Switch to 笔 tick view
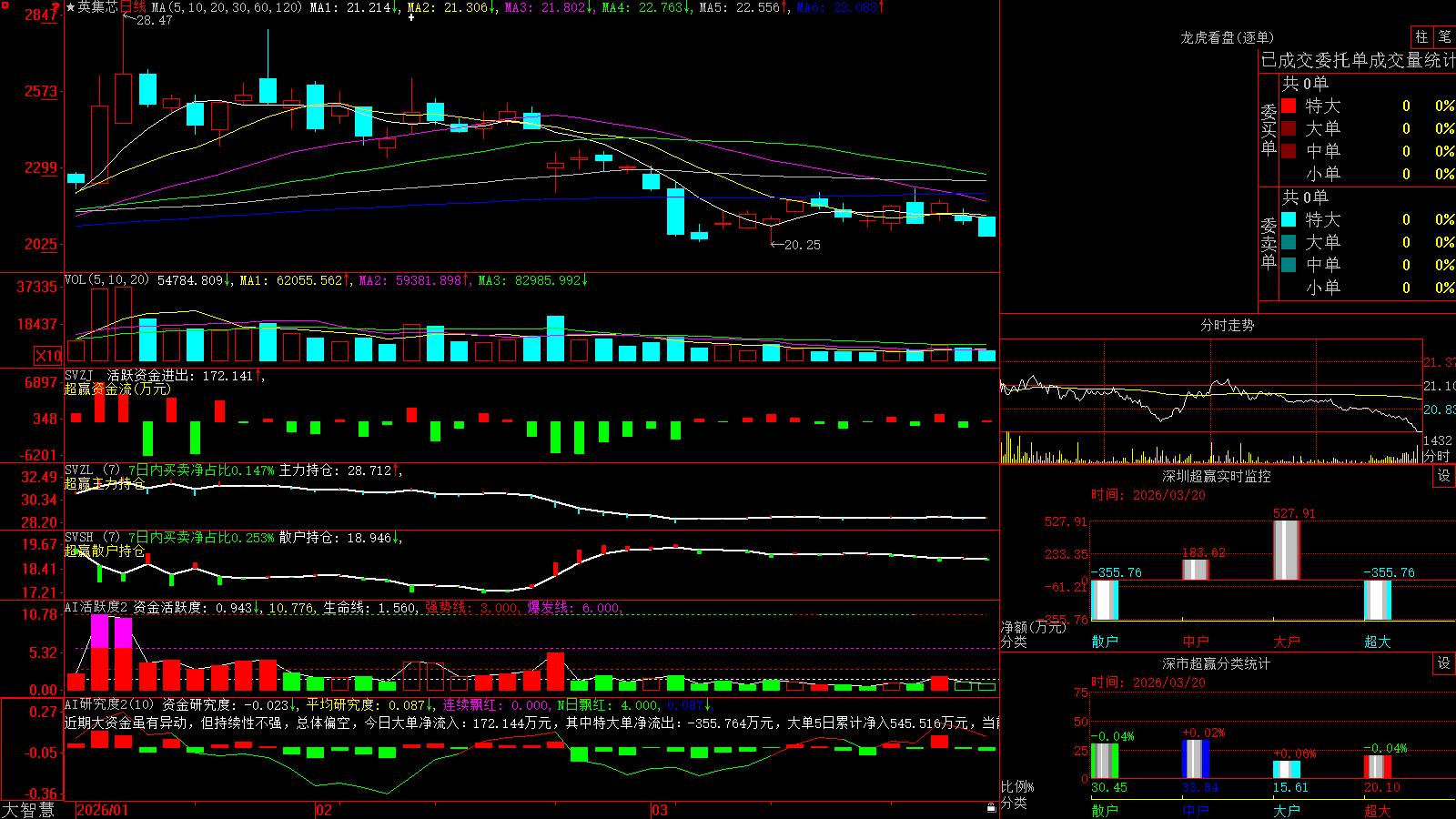 coord(1444,36)
